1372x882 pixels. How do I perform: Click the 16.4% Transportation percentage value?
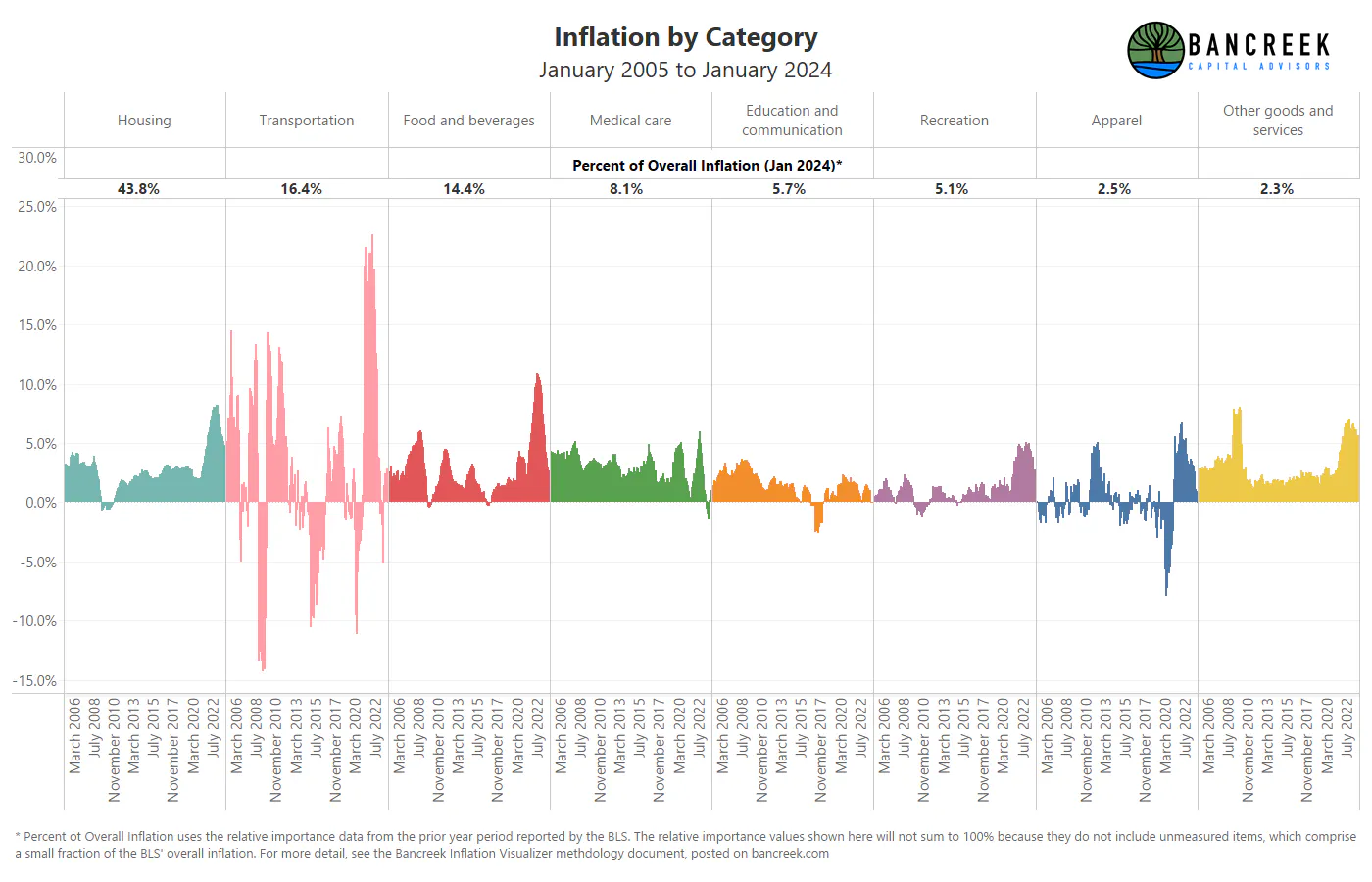pyautogui.click(x=301, y=189)
